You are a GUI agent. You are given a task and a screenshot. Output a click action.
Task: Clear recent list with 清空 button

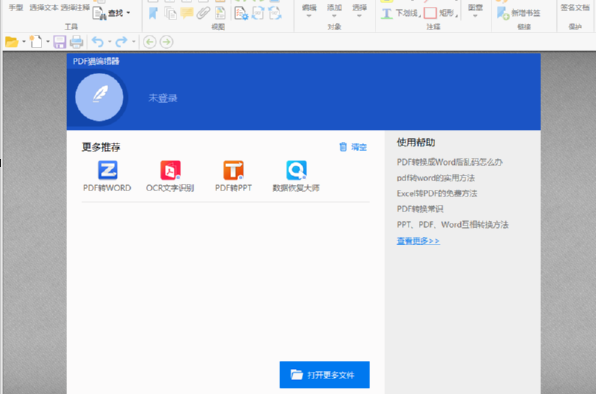(x=353, y=147)
